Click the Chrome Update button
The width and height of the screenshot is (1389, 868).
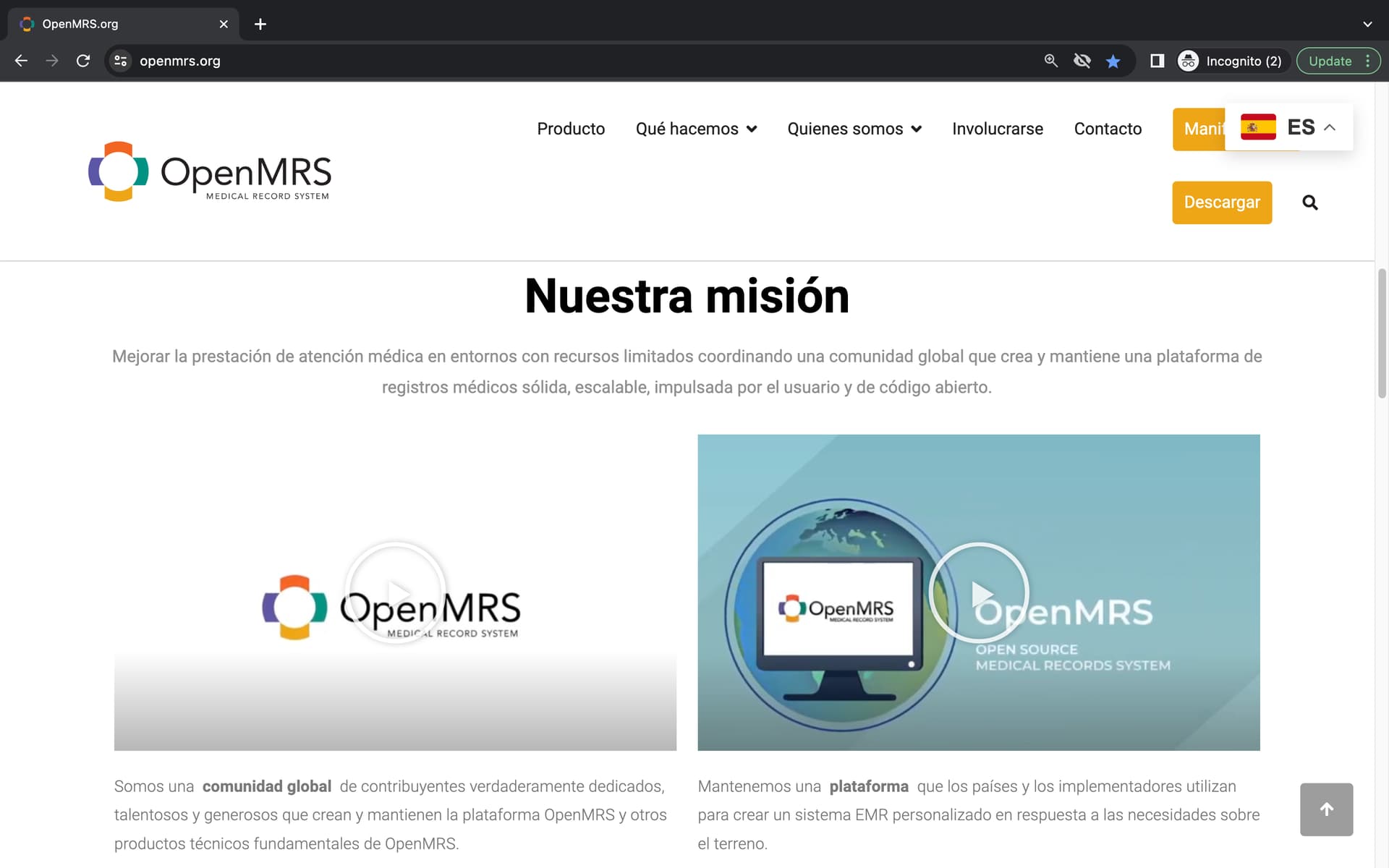tap(1330, 61)
